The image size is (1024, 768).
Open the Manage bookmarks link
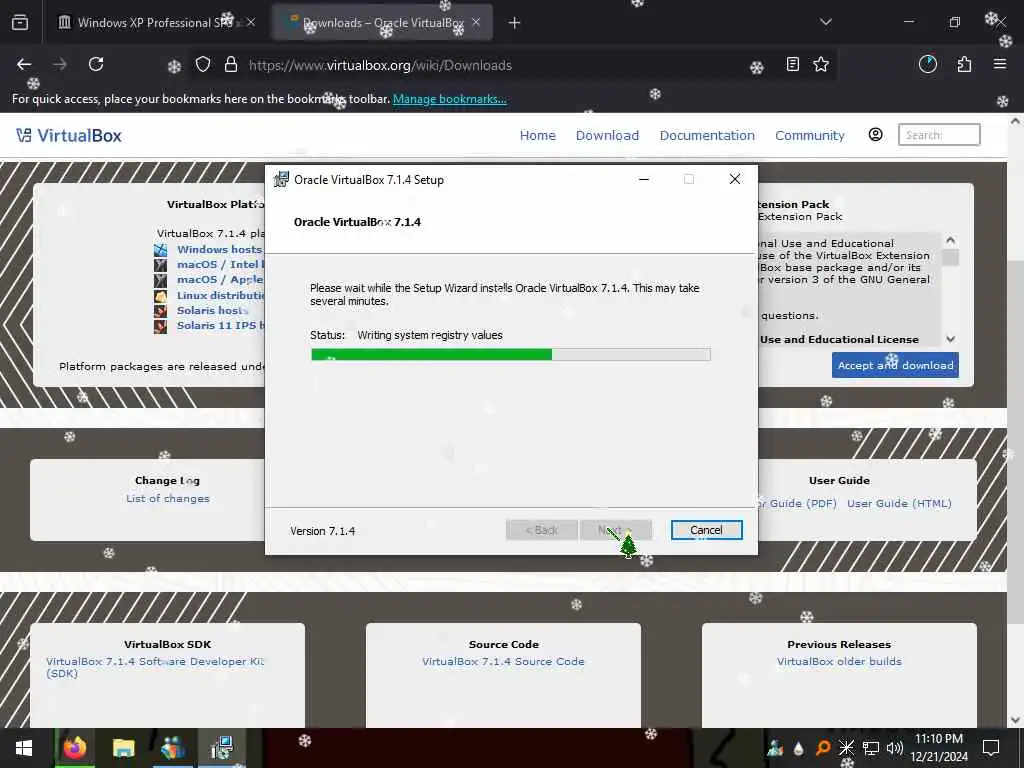[449, 99]
